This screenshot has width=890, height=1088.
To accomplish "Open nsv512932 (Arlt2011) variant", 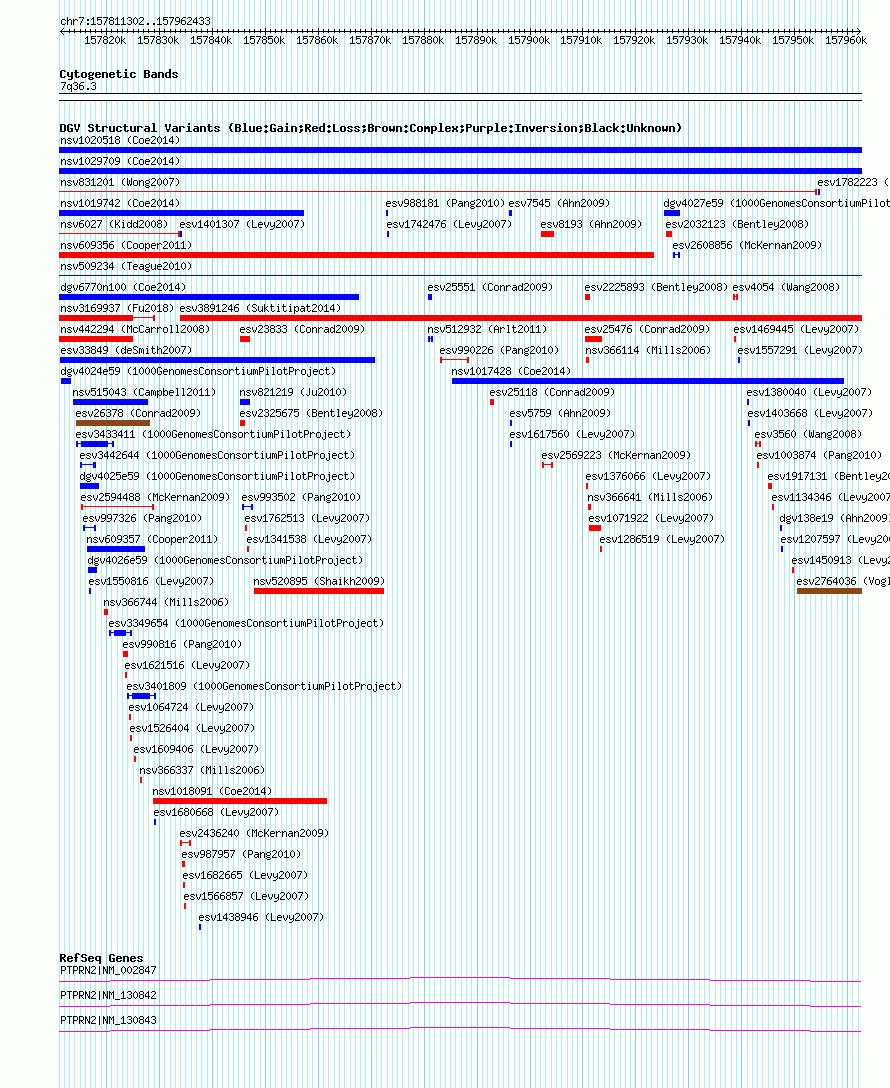I will (487, 329).
